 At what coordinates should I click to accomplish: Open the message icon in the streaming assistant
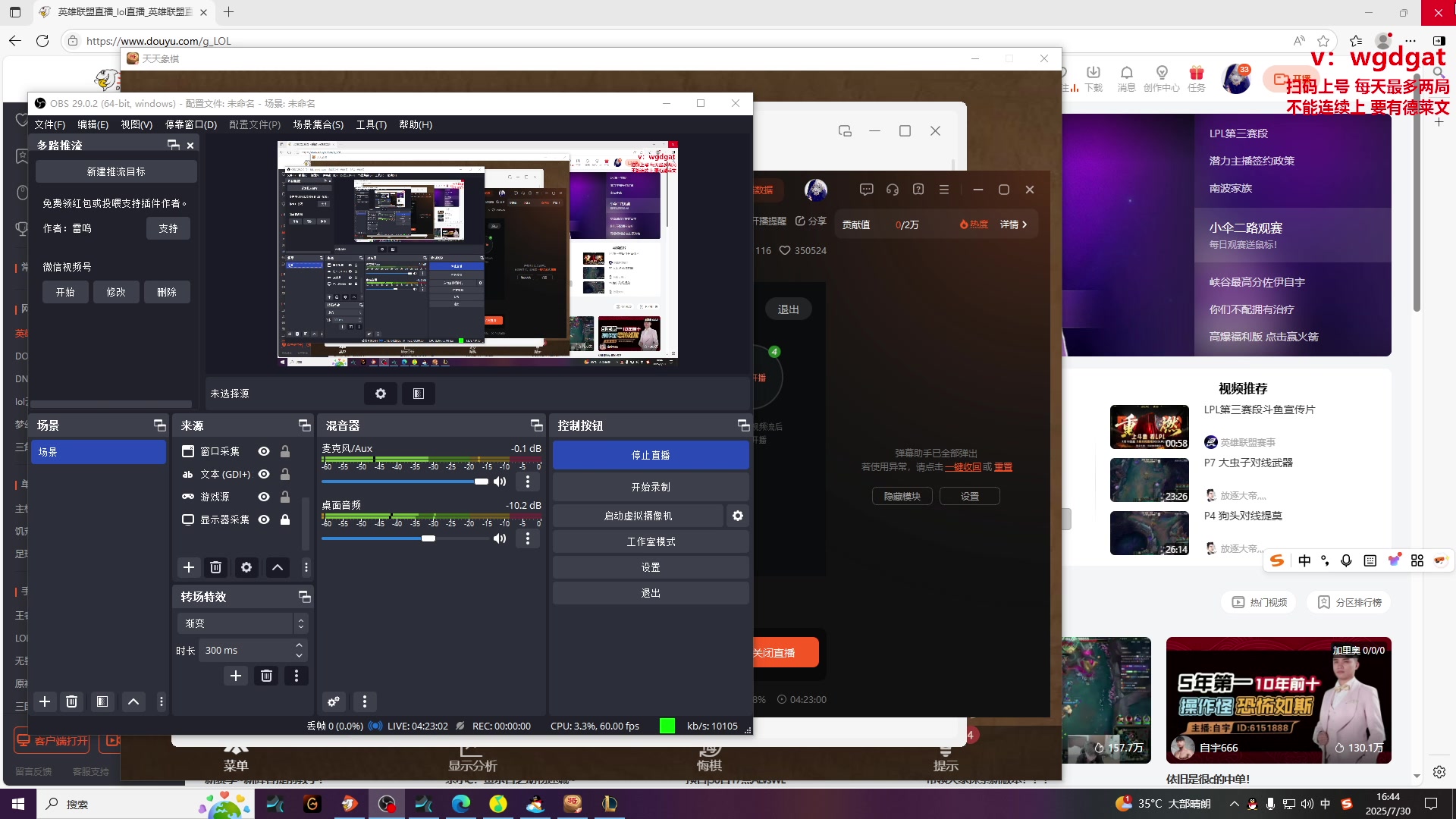tap(867, 190)
